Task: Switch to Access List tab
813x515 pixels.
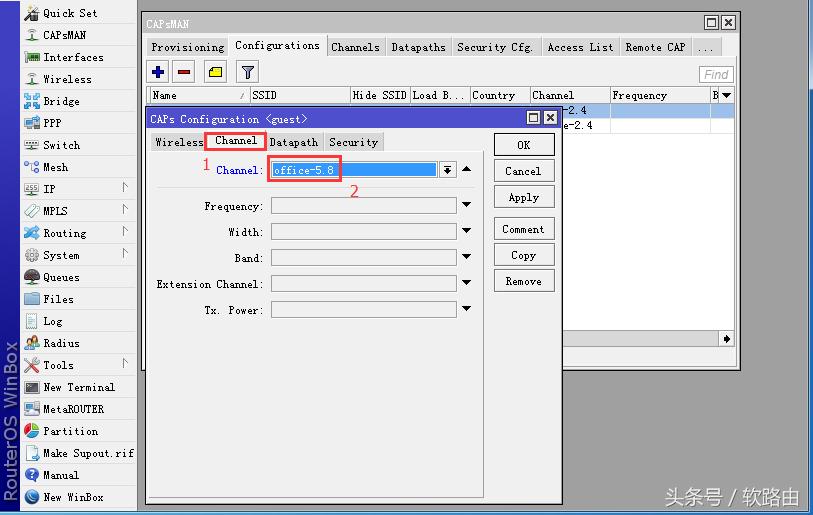Action: pyautogui.click(x=580, y=47)
